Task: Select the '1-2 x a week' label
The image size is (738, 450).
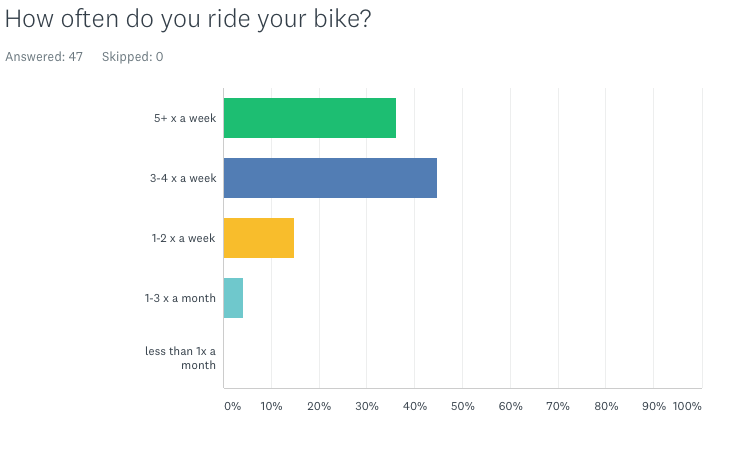Action: [184, 238]
